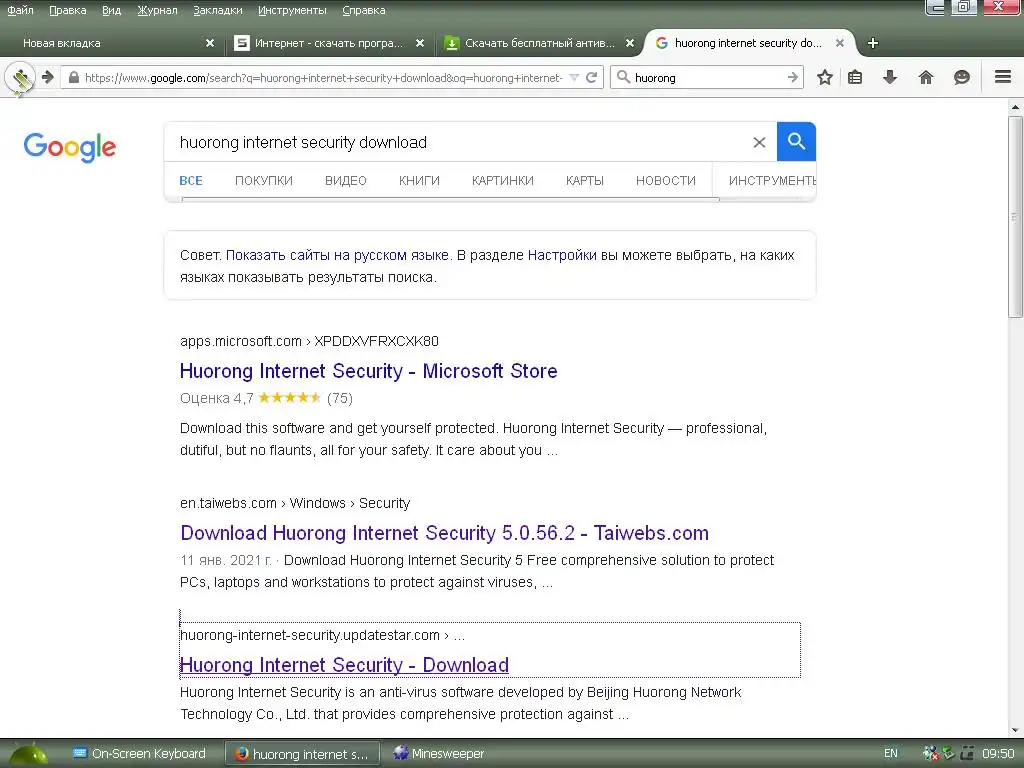The height and width of the screenshot is (768, 1024).
Task: Clear Google search box with X
Action: pyautogui.click(x=759, y=142)
